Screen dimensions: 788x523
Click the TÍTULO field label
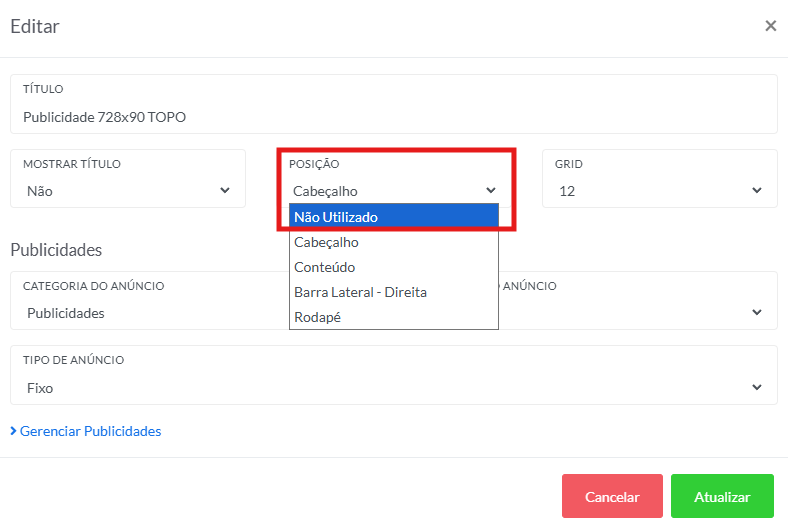43,90
